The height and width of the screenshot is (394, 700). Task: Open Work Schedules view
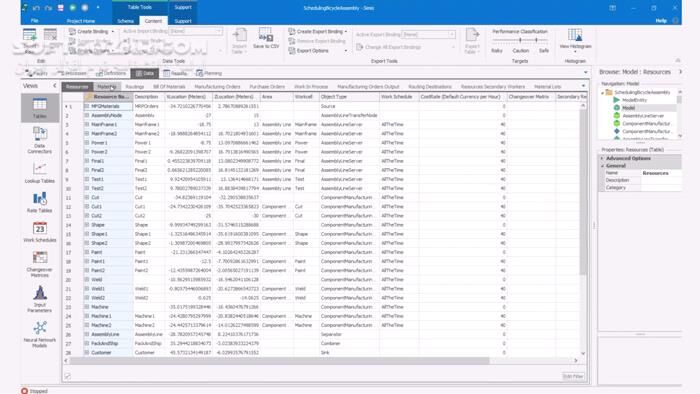(40, 232)
